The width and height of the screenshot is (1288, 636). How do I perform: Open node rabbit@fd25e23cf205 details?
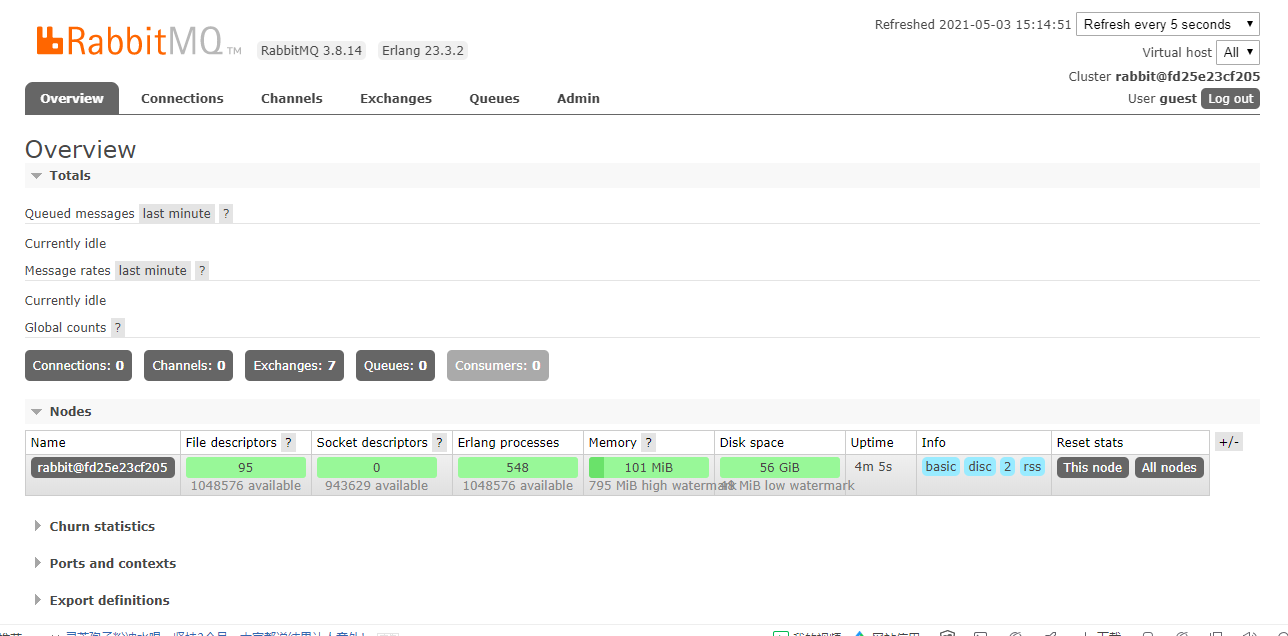click(x=103, y=467)
